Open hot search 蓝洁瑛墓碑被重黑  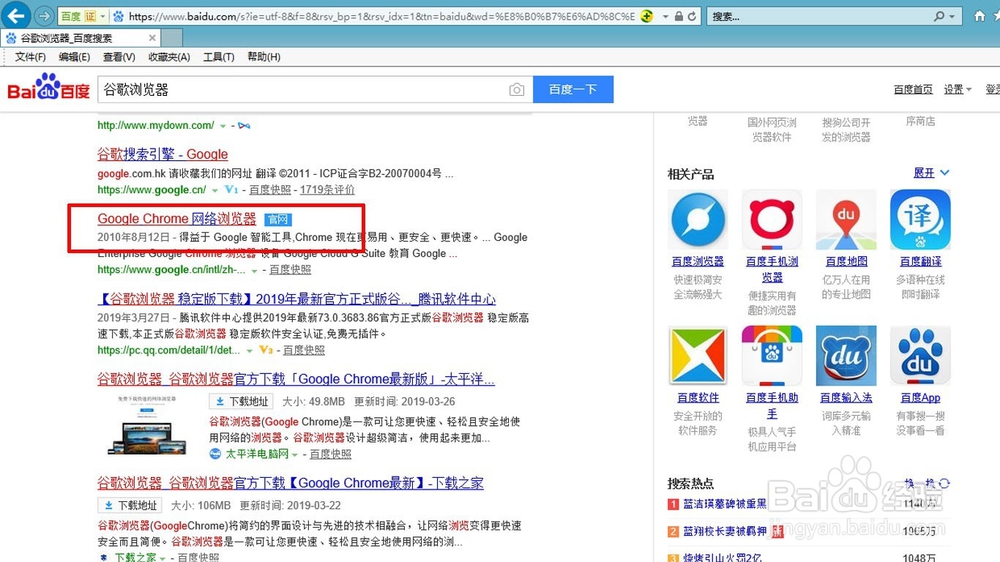pyautogui.click(x=724, y=504)
